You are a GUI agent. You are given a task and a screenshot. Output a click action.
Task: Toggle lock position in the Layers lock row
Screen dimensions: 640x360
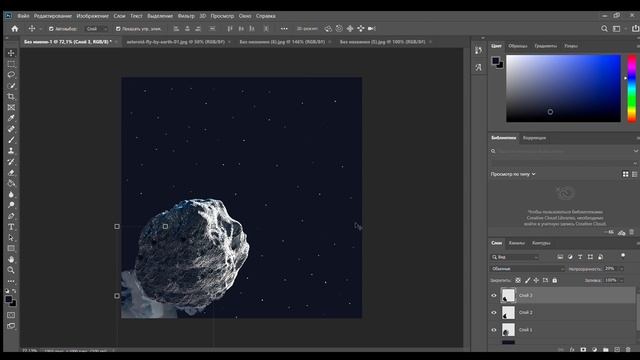pos(536,280)
